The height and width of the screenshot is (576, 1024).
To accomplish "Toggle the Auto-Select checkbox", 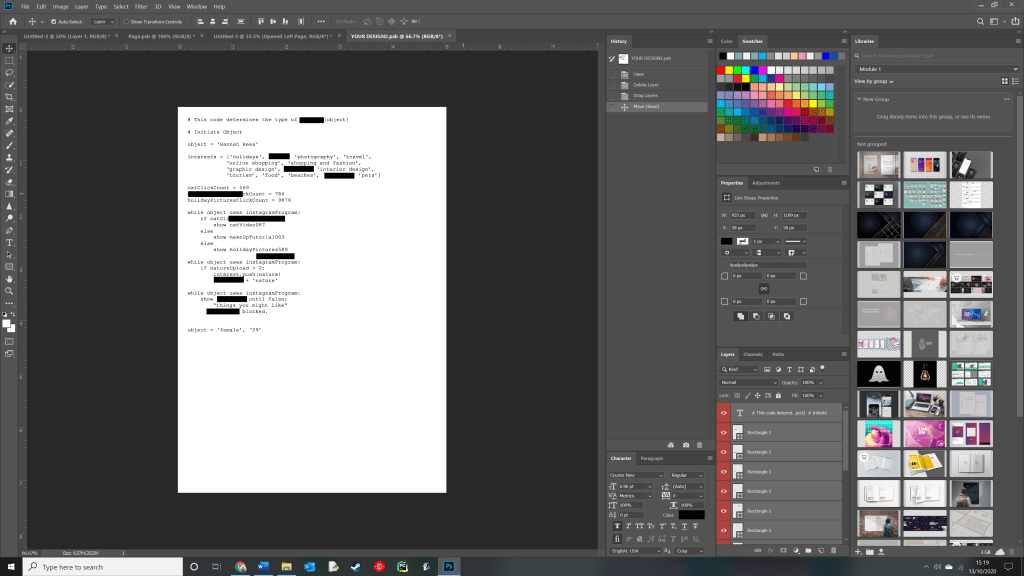I will click(x=53, y=21).
